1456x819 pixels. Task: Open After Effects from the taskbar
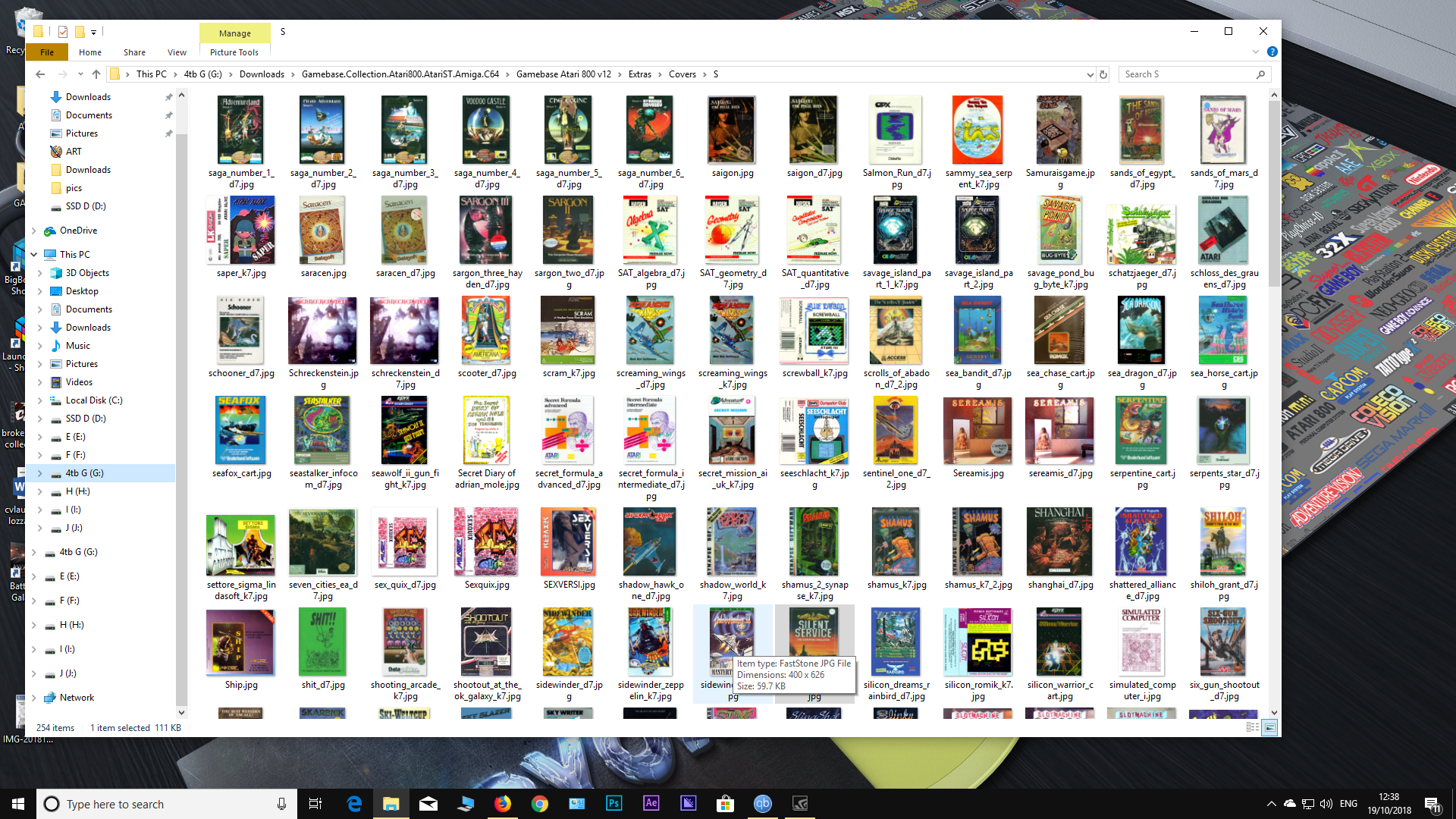651,804
